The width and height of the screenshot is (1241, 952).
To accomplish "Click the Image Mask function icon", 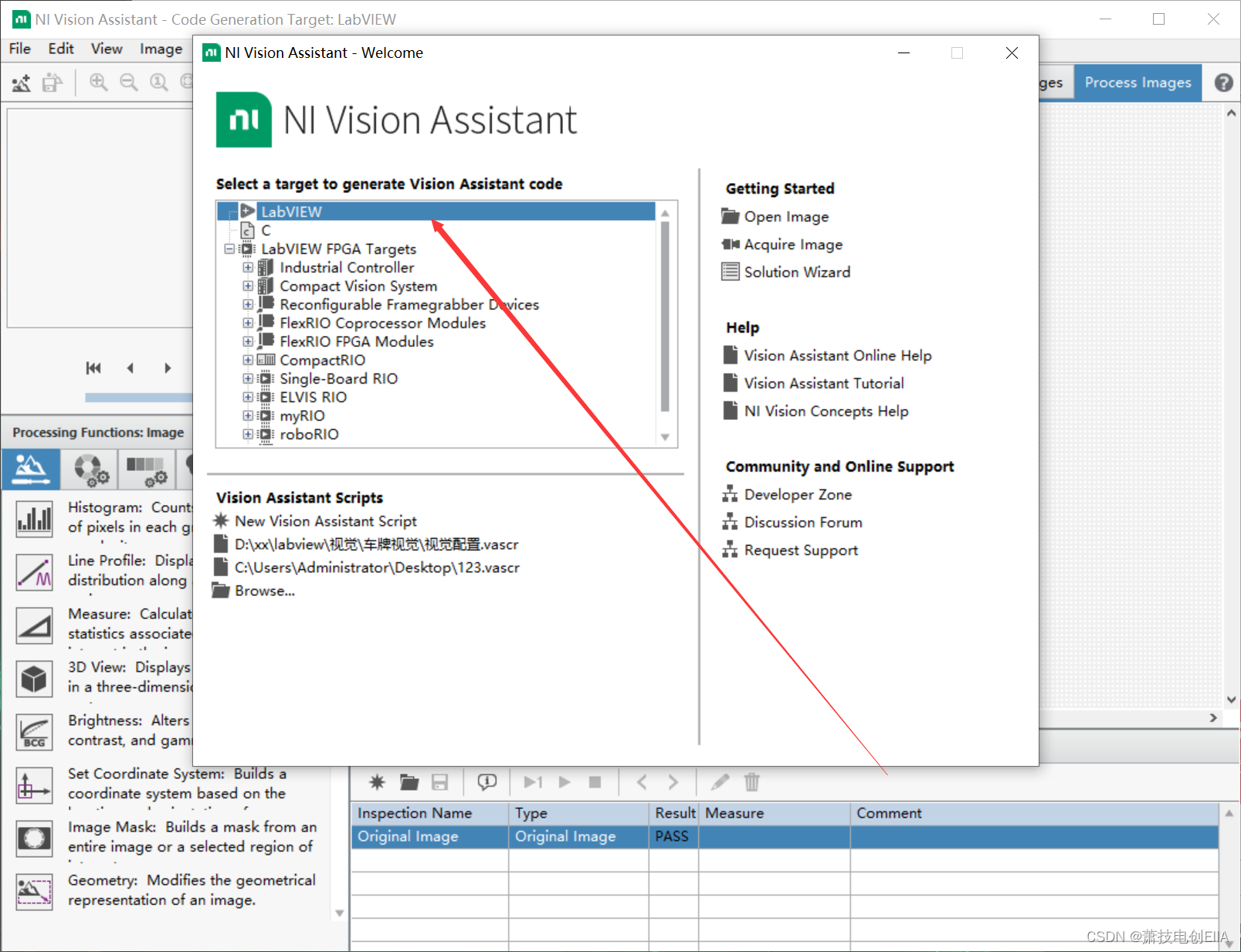I will pos(34,839).
